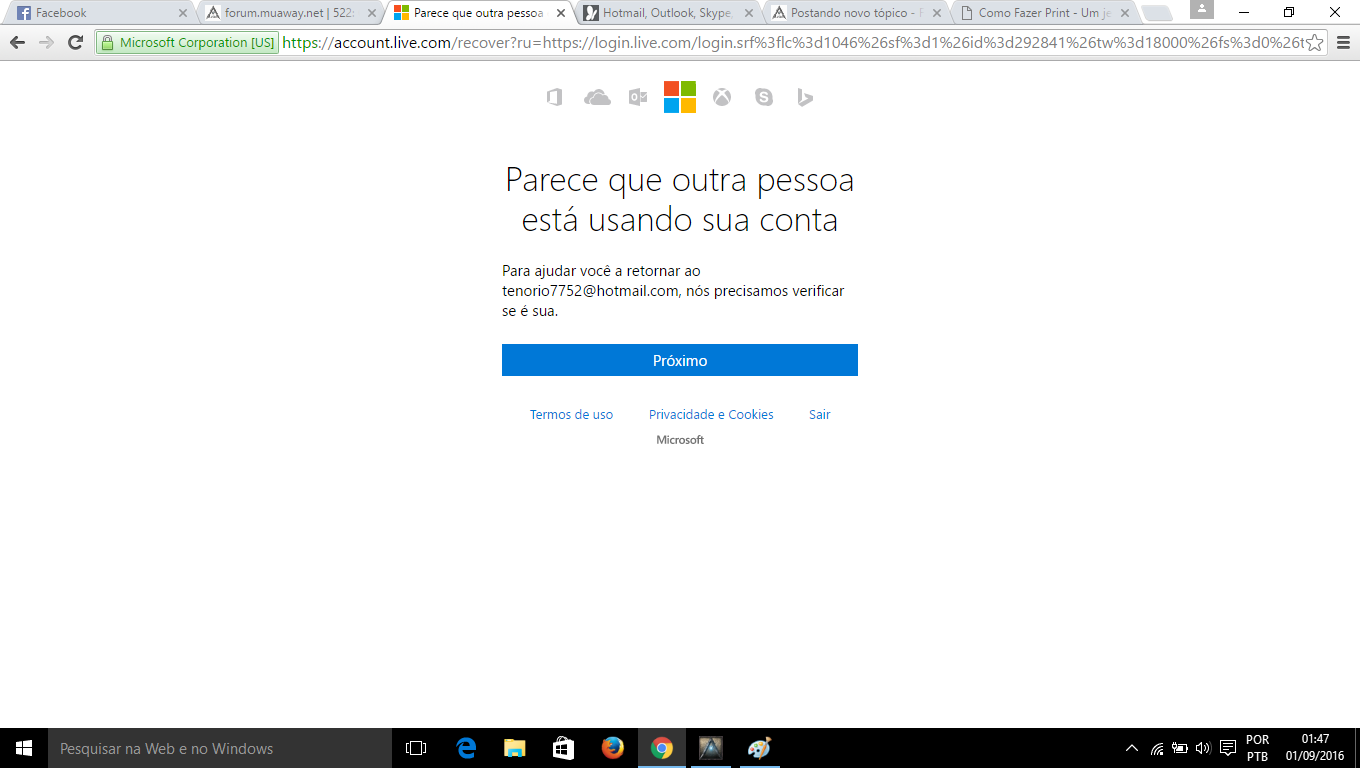Click the Outlook icon in header
1360x768 pixels.
(638, 97)
